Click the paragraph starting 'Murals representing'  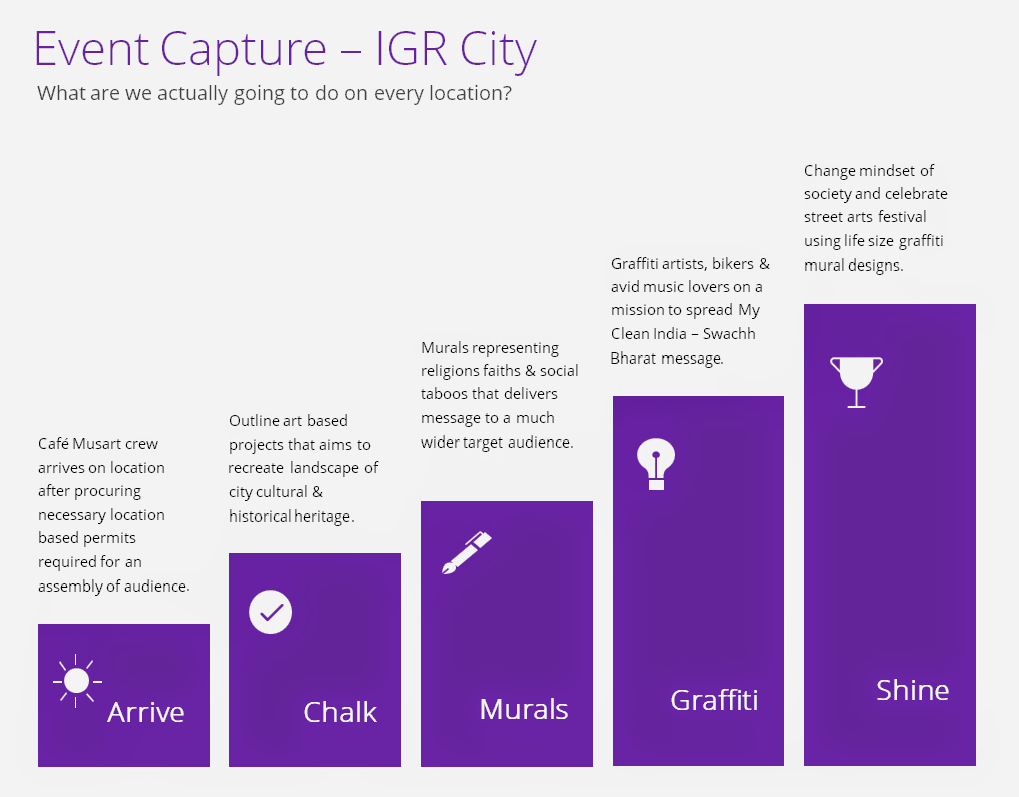499,395
